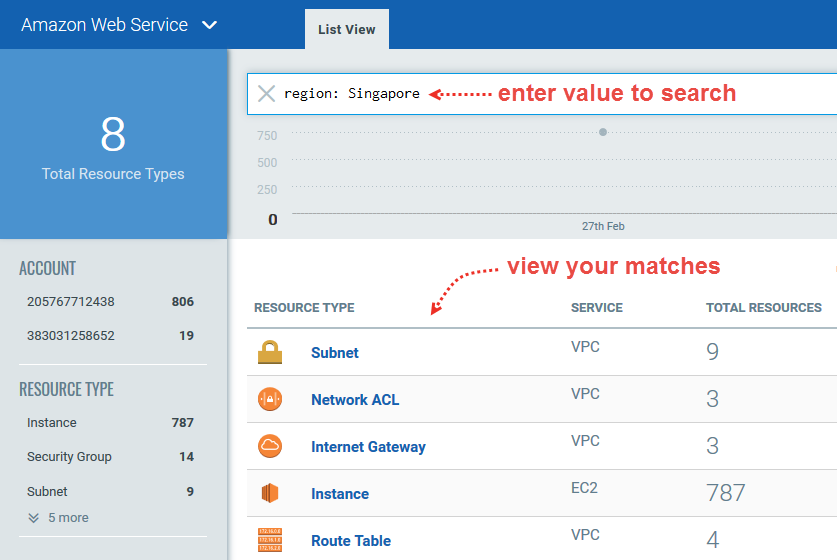Click the total 9 in Subnet row
Viewport: 837px width, 560px height.
tap(713, 352)
